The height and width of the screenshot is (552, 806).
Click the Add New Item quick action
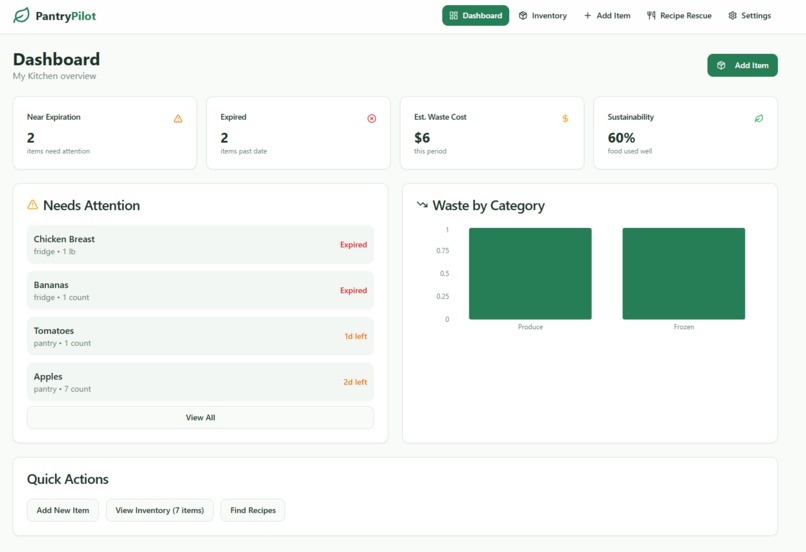coord(63,510)
